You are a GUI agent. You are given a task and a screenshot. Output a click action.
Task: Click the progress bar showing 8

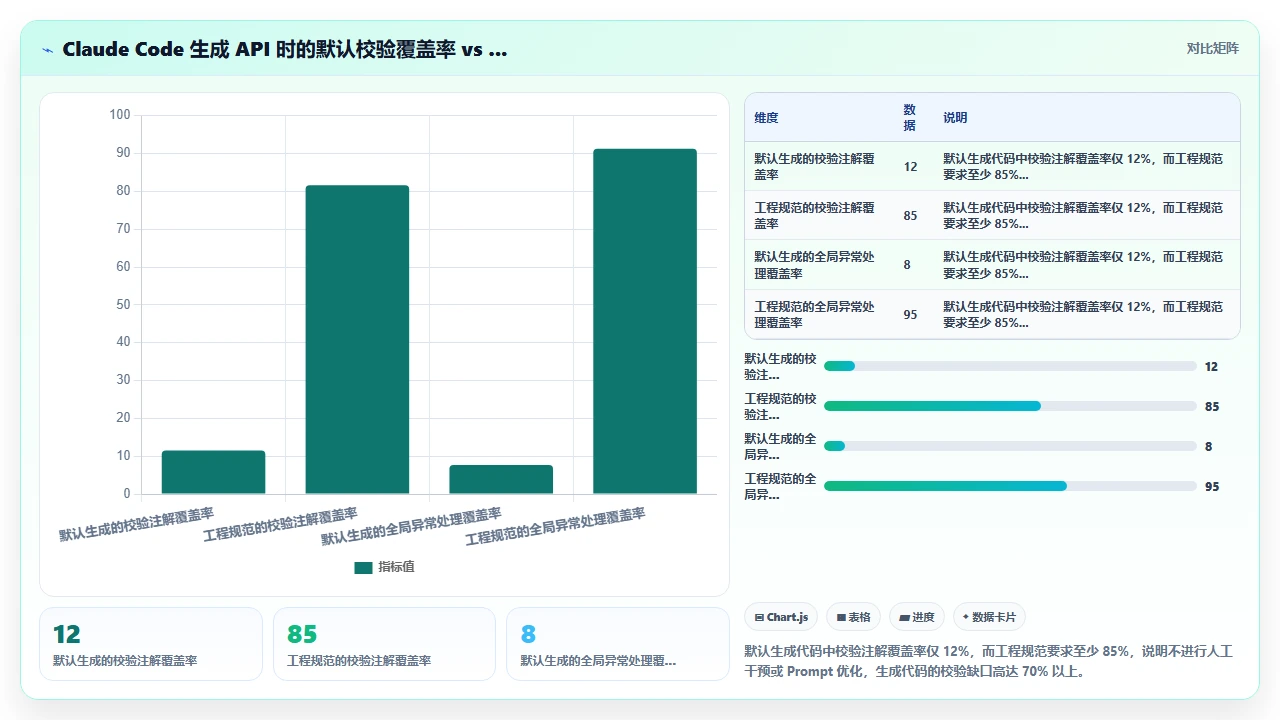[x=1010, y=446]
